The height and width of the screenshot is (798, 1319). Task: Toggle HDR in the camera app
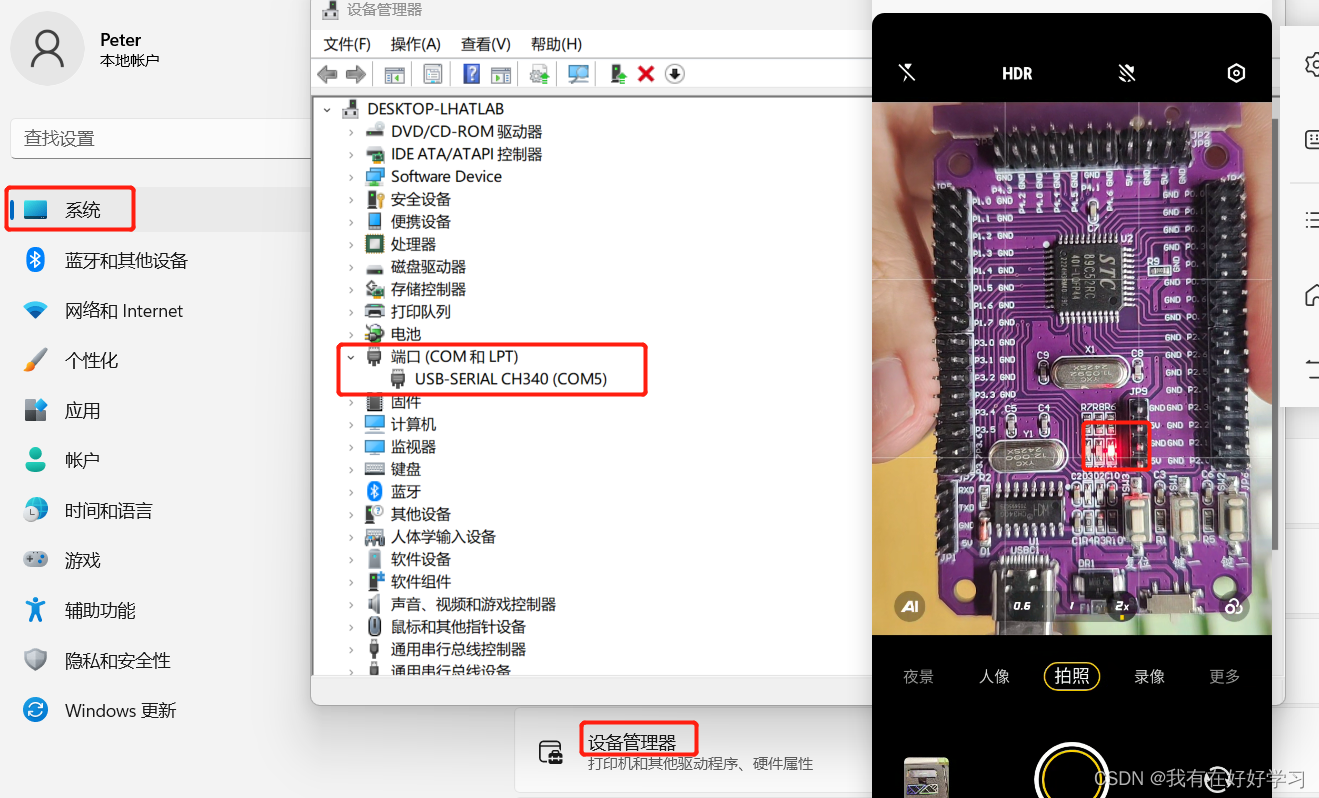click(1017, 73)
